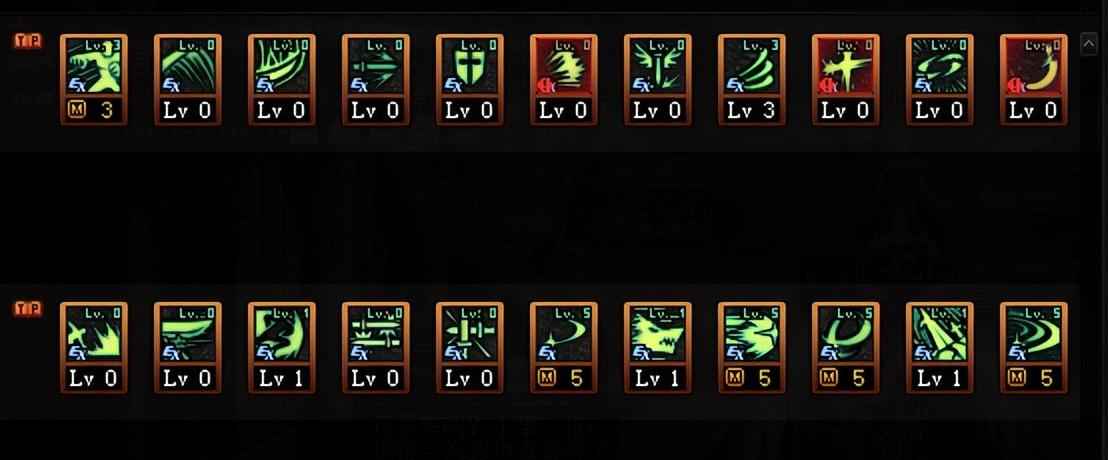The width and height of the screenshot is (1108, 460).
Task: Click the scroll up arrow at right edge
Action: pos(1088,45)
